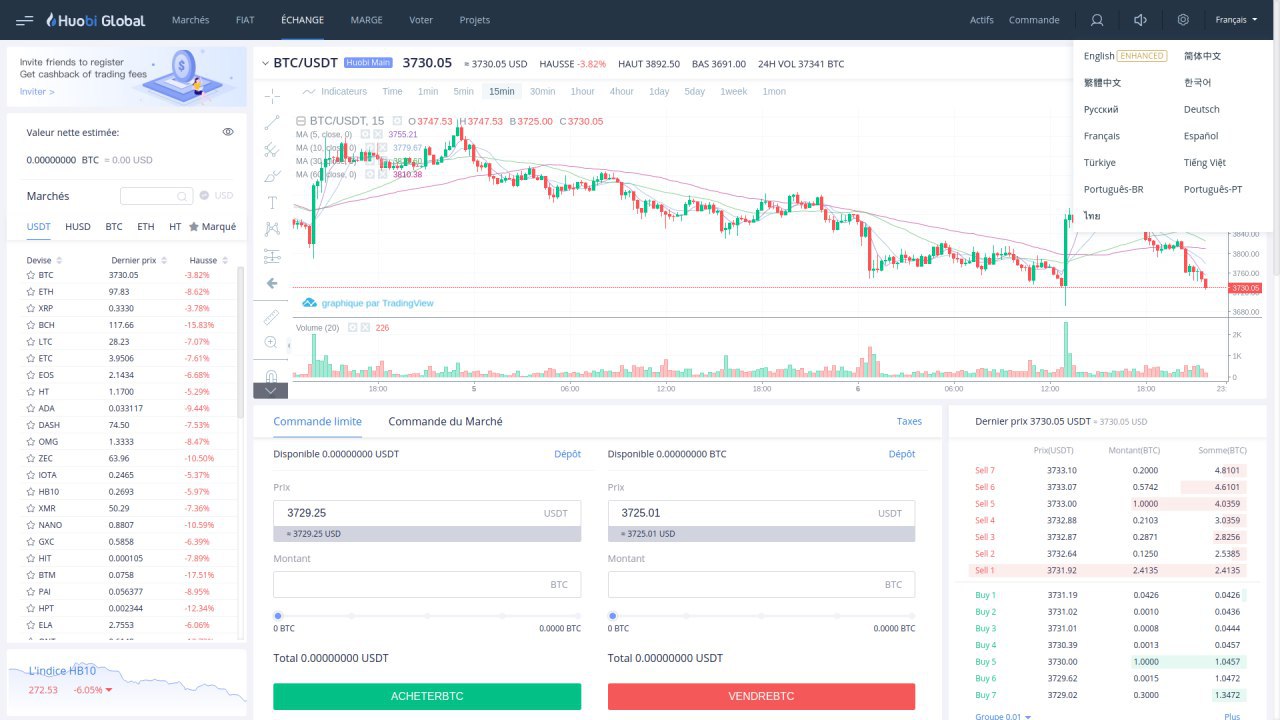
Task: Focus the Marchés search field
Action: (x=156, y=196)
